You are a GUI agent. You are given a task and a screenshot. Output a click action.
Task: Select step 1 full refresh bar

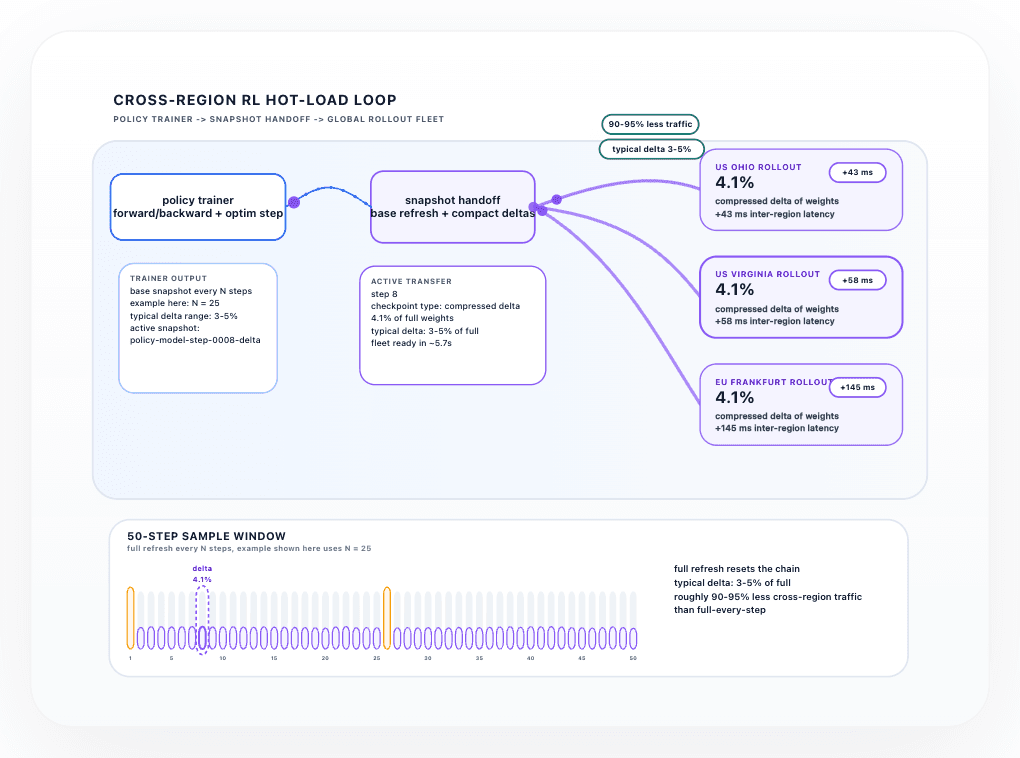click(130, 618)
